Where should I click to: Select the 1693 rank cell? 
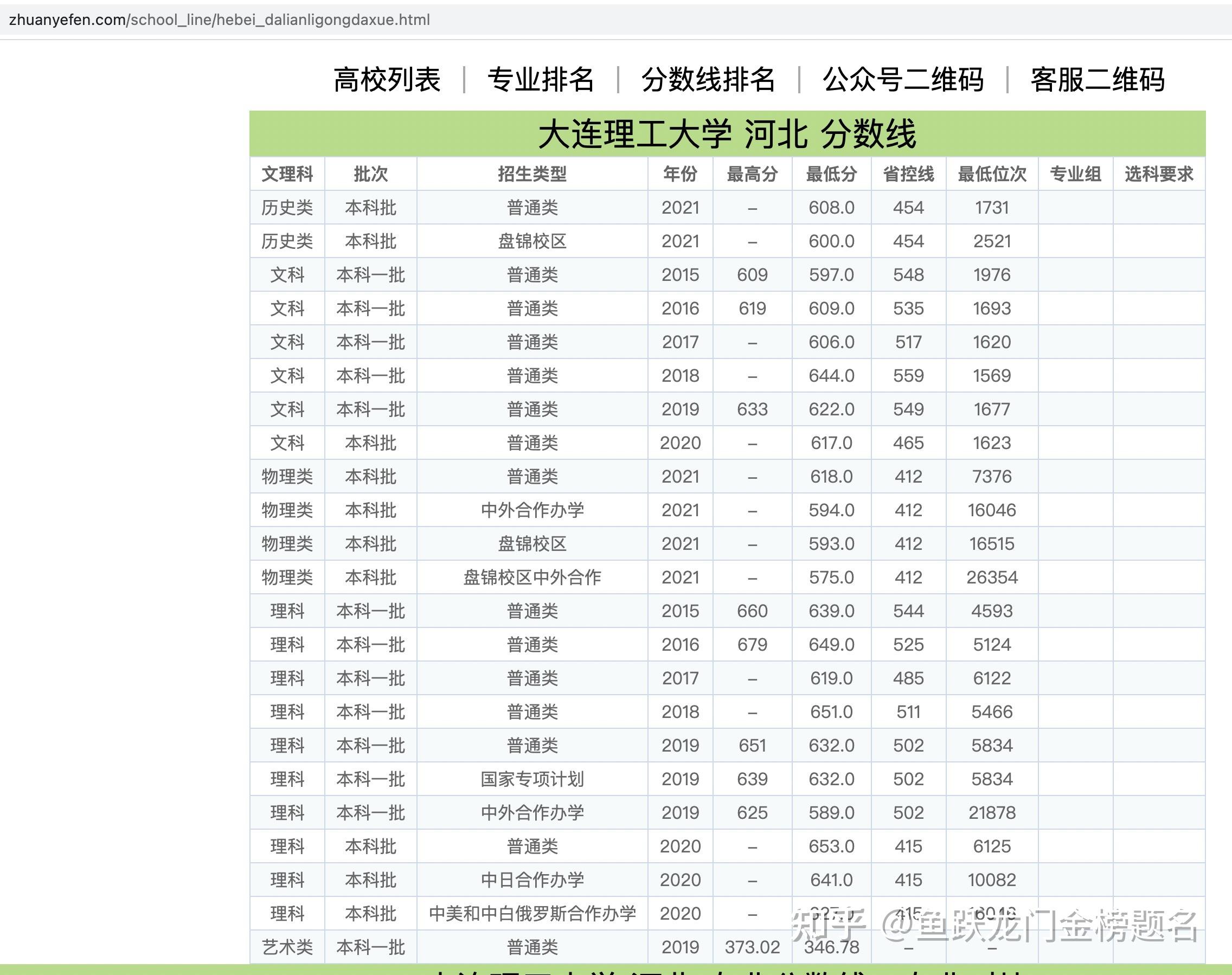(992, 309)
